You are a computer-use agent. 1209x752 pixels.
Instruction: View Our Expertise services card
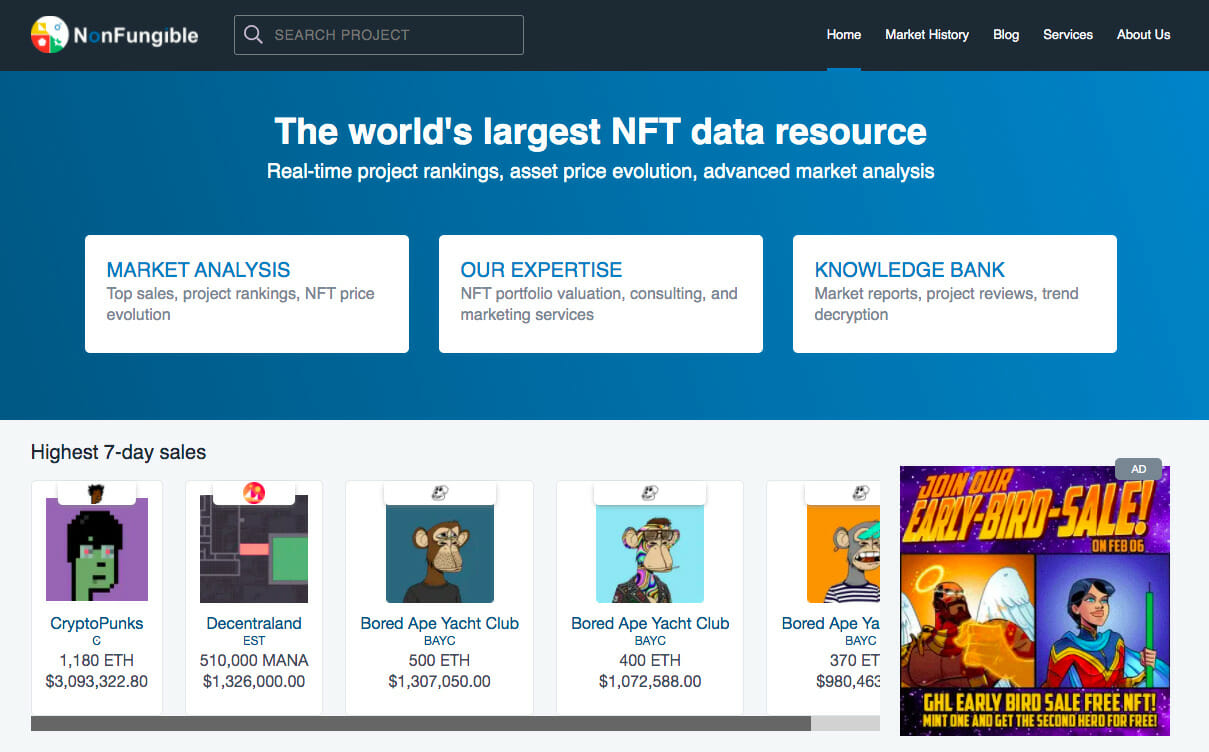[x=600, y=293]
